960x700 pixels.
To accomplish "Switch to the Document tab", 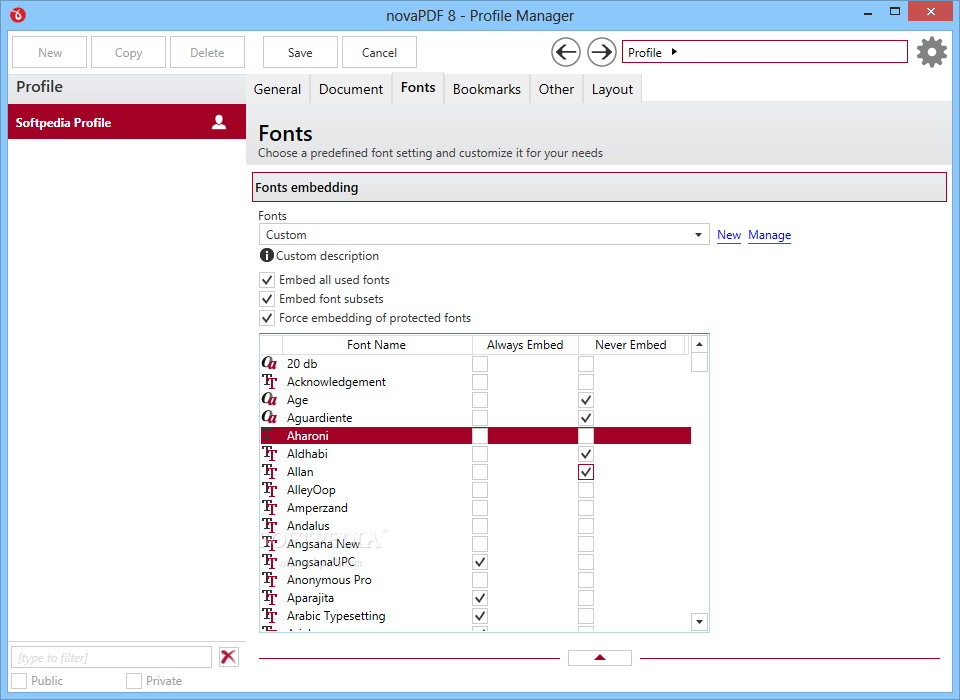I will (351, 89).
